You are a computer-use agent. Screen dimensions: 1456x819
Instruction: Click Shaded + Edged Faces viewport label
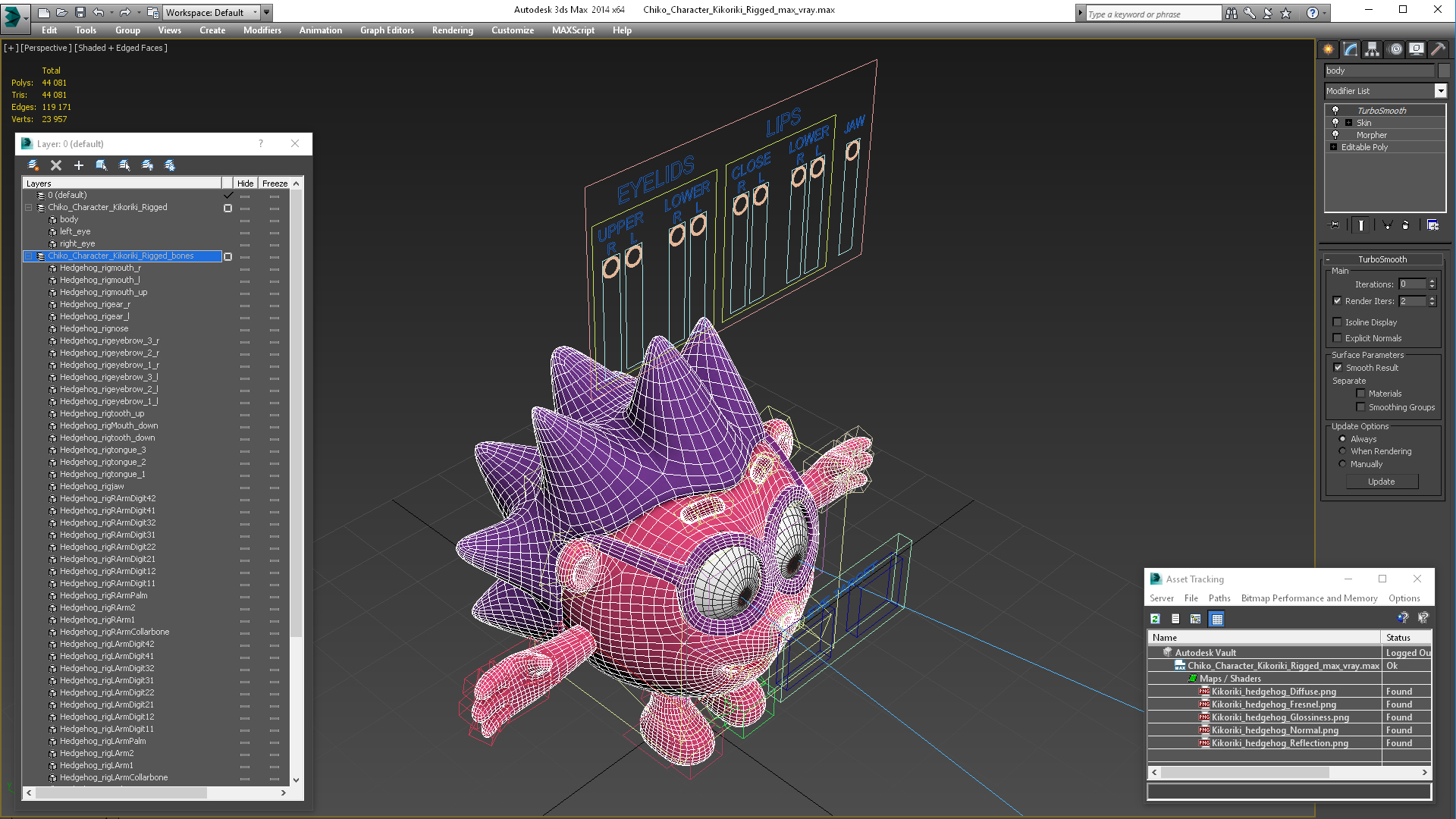pos(121,48)
